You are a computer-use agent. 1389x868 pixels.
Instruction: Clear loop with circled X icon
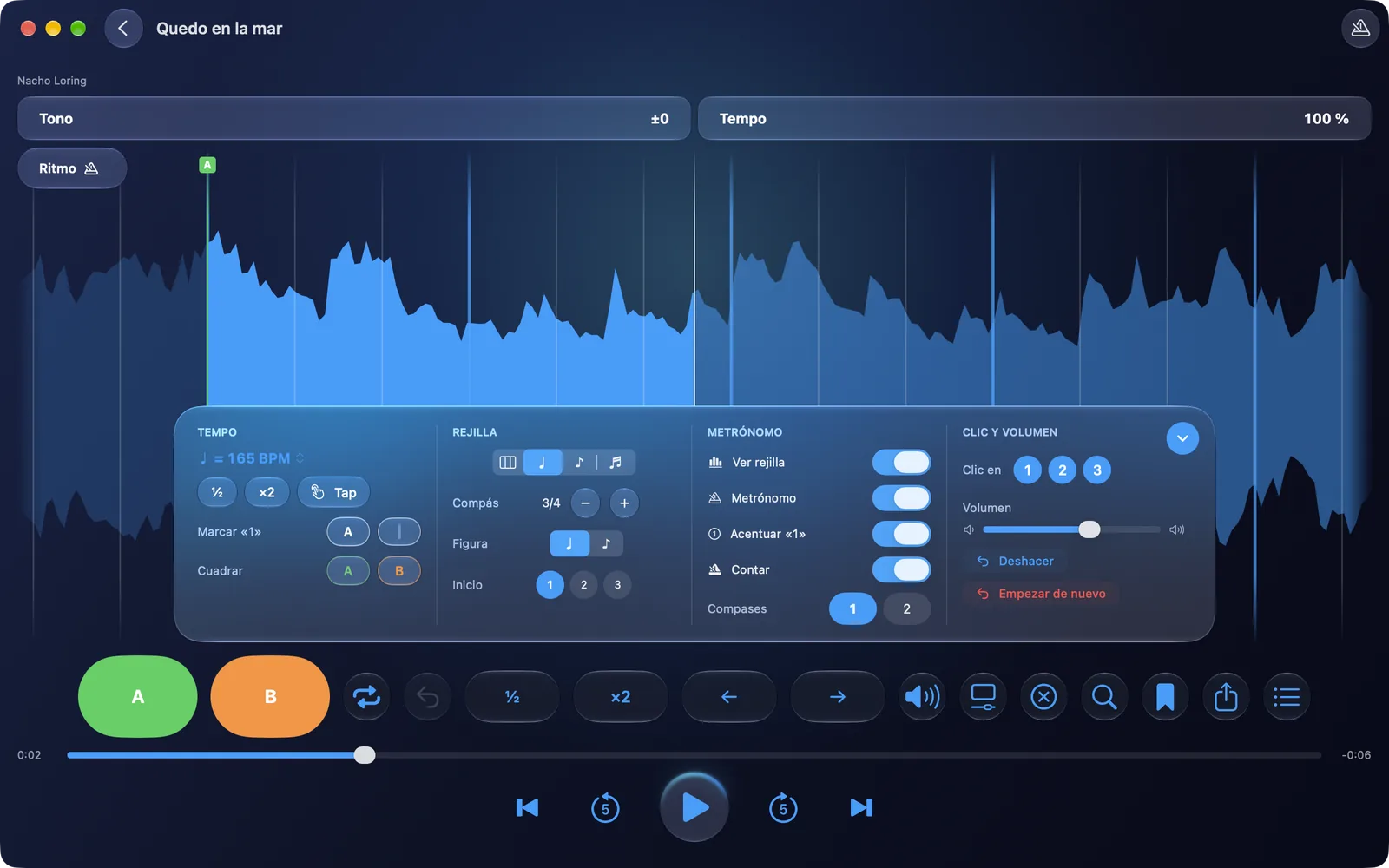click(1043, 696)
